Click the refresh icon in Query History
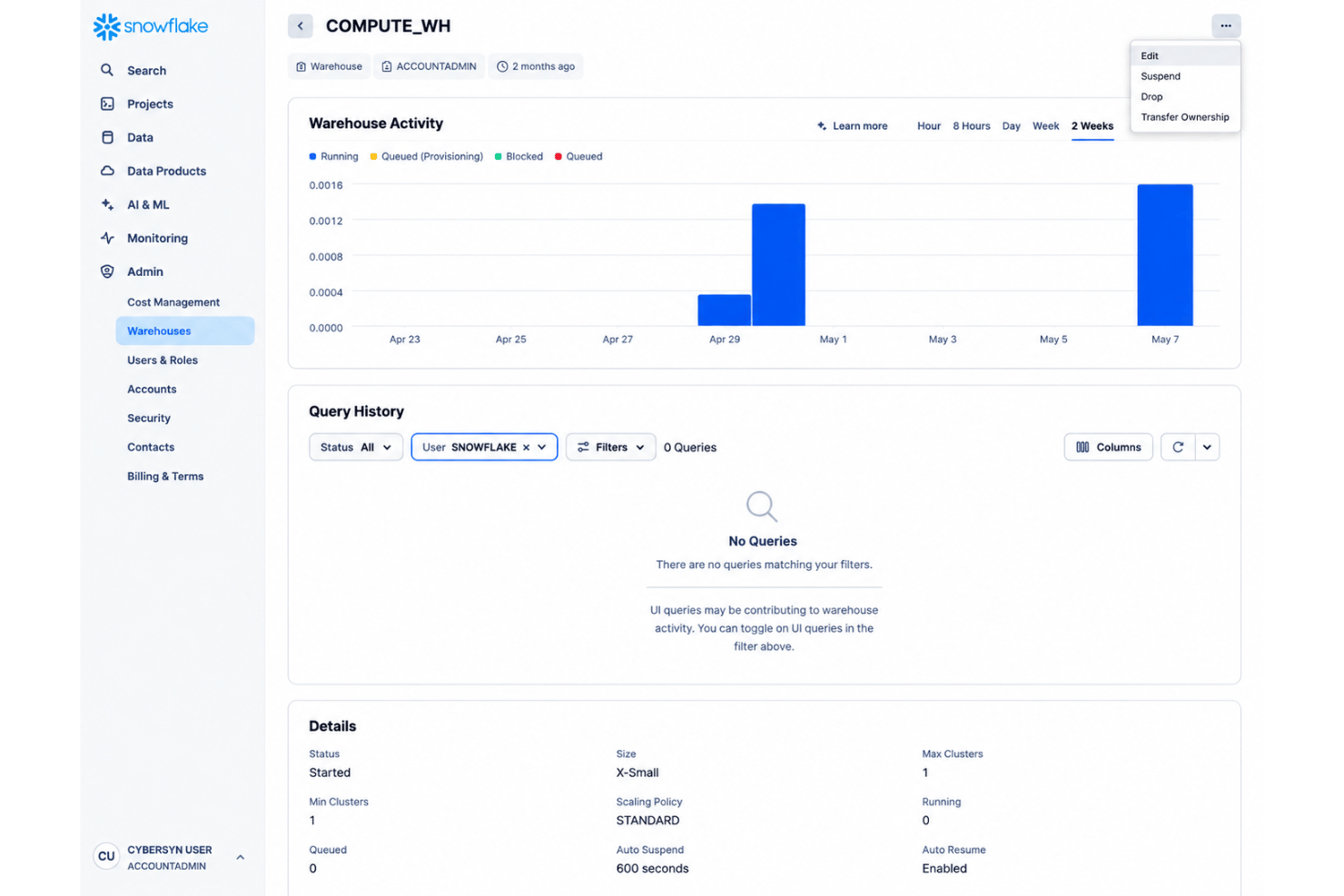Viewport: 1344px width, 896px height. (x=1178, y=447)
